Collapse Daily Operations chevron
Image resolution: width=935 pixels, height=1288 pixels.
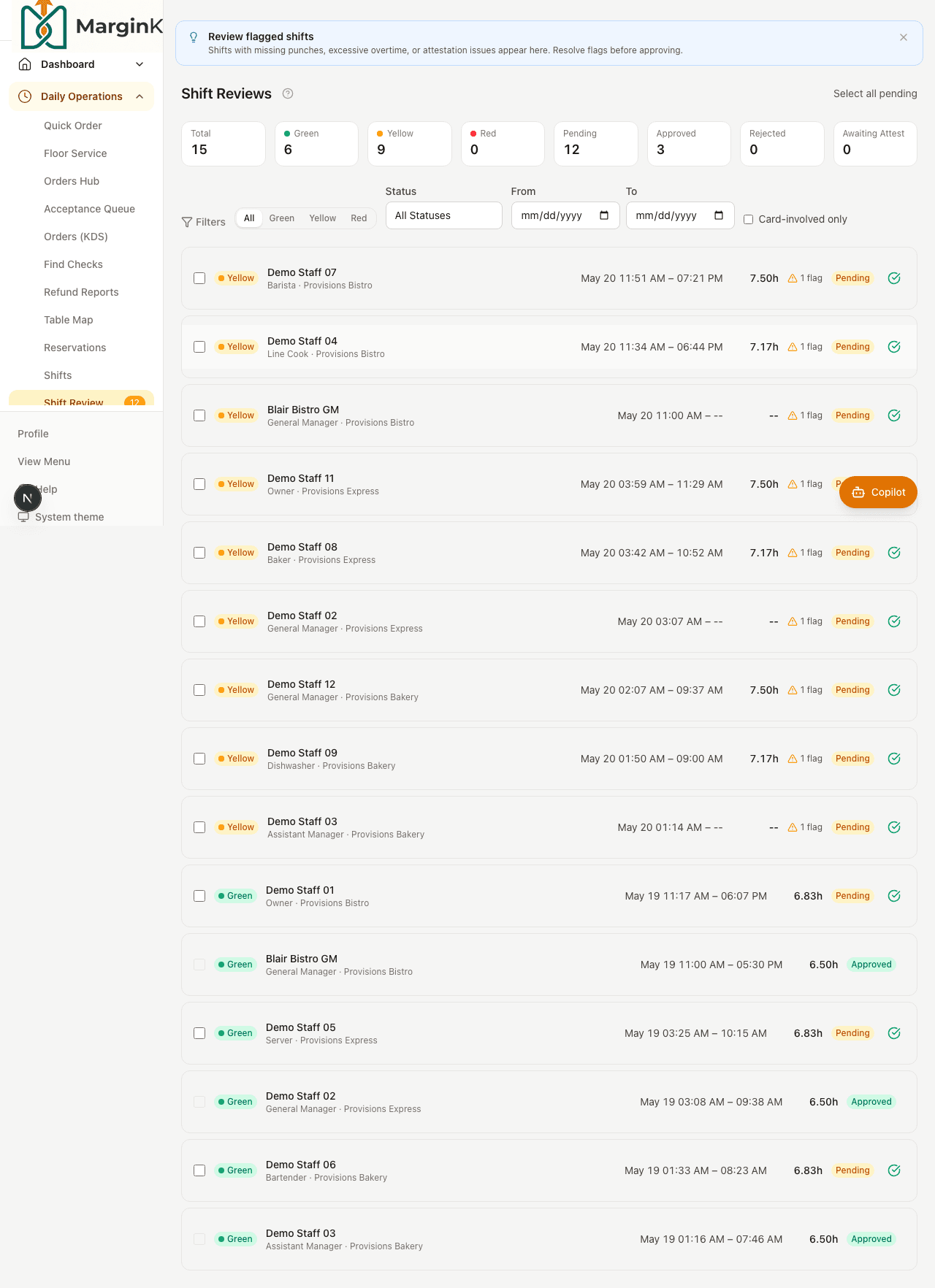(x=140, y=96)
